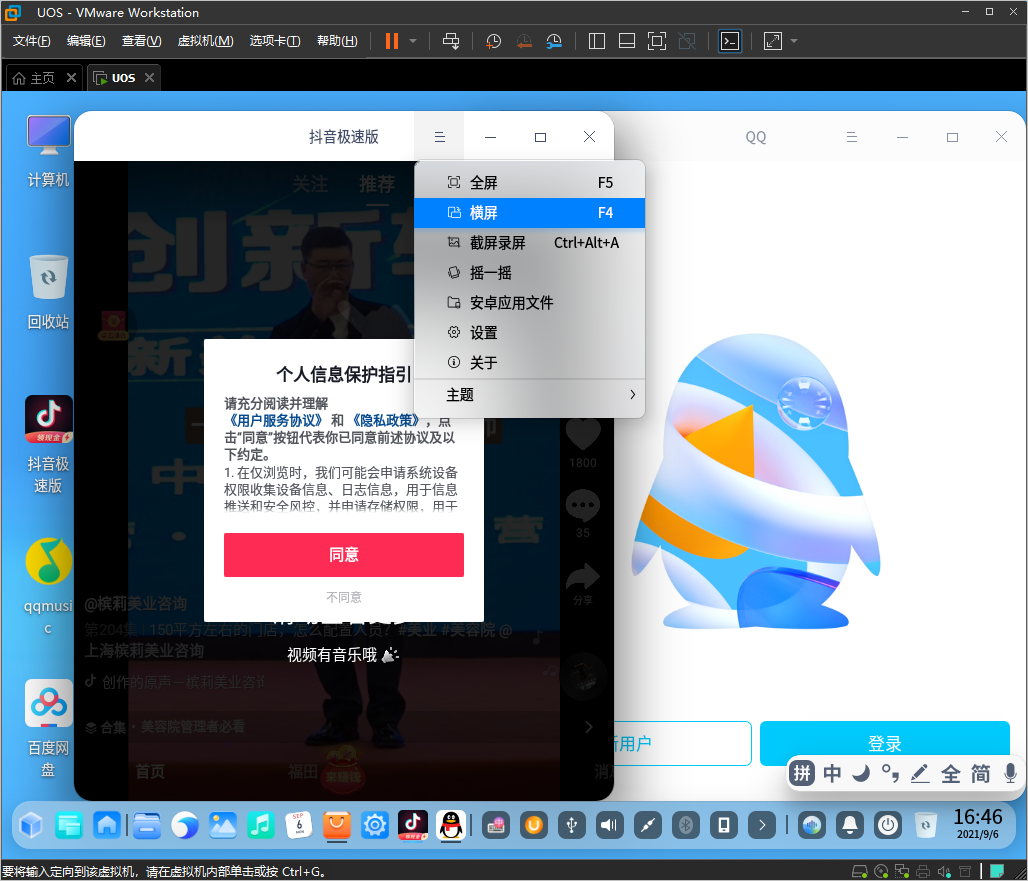Open the 选项卡(T) menu
Screen dimensions: 1028x881
point(275,41)
